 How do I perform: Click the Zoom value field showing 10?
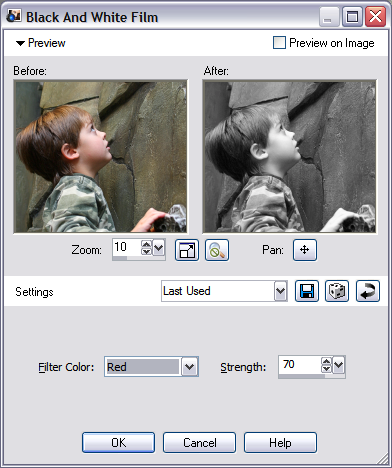[127, 247]
